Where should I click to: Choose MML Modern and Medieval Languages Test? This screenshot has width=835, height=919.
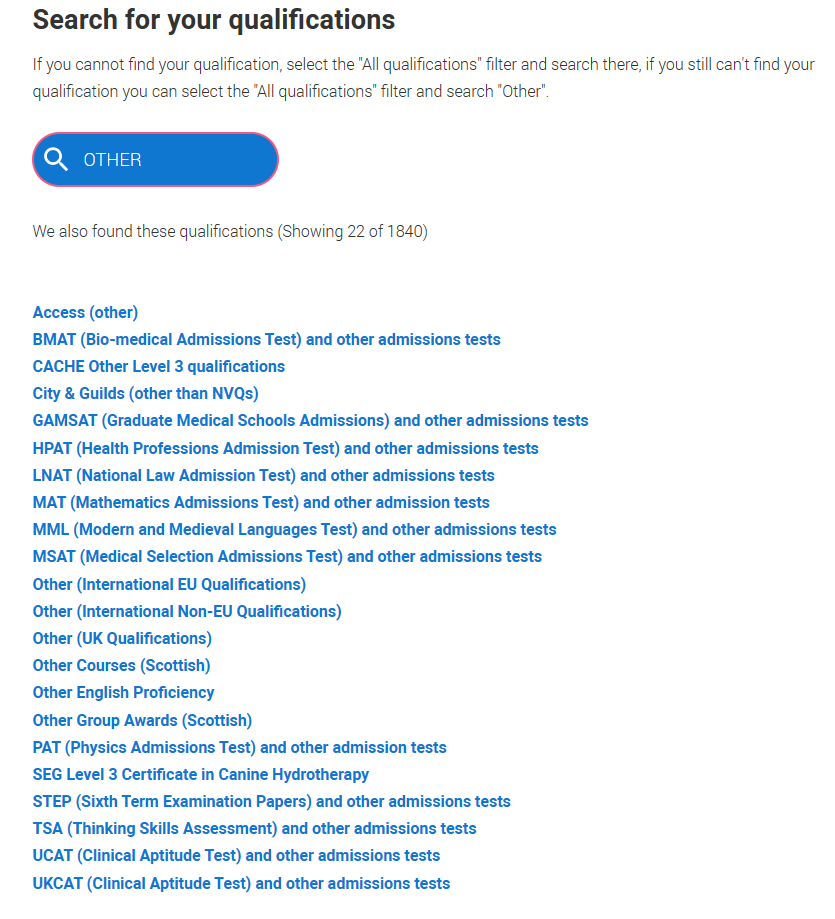pos(295,529)
